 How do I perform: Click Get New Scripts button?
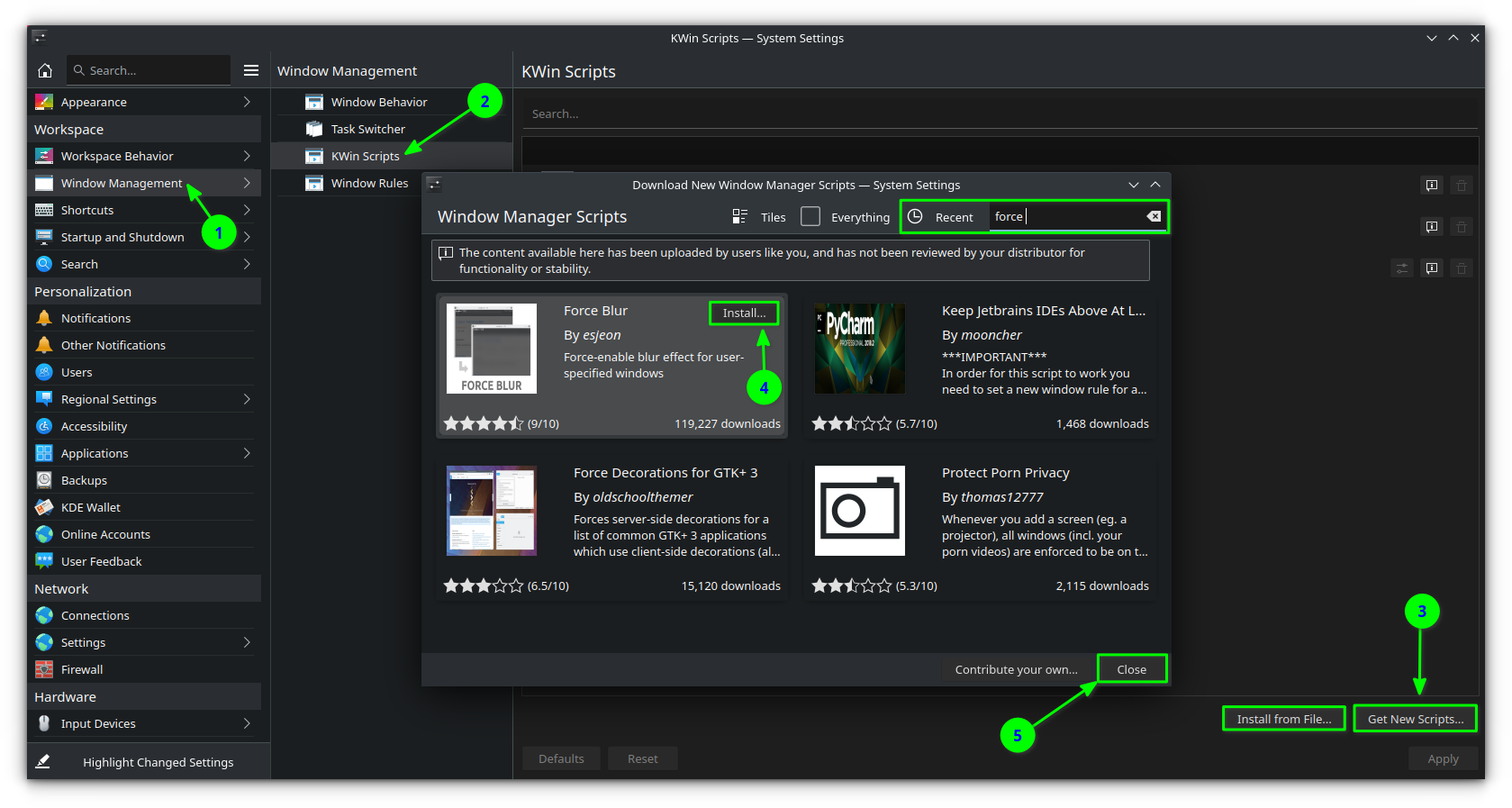tap(1416, 719)
